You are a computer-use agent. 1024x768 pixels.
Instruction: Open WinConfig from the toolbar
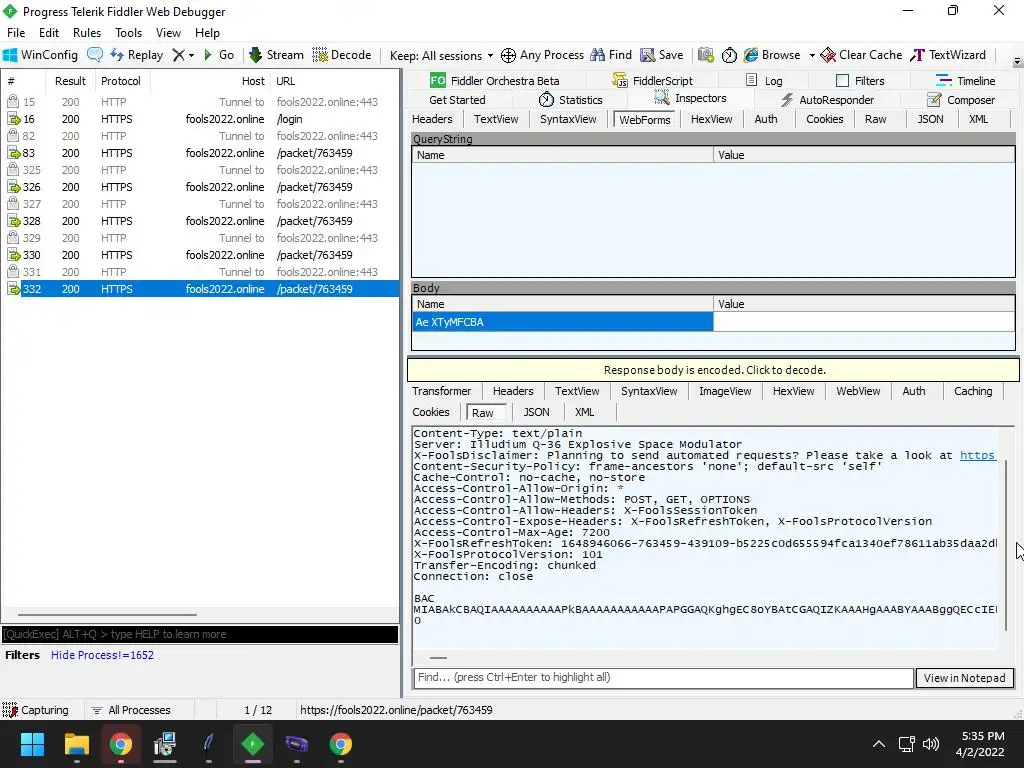pos(40,55)
